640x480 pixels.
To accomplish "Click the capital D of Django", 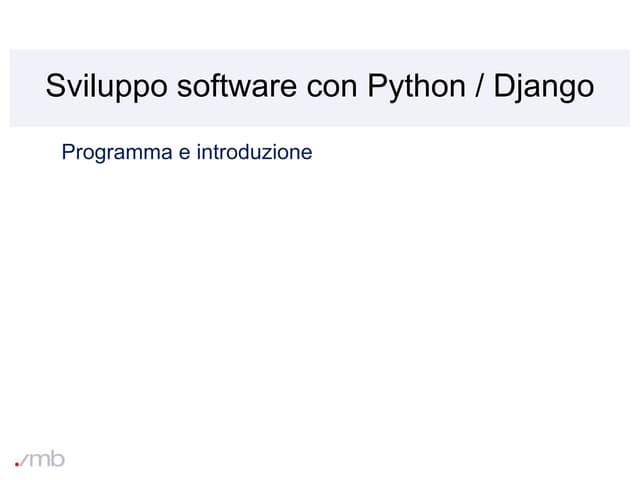I will 505,87.
